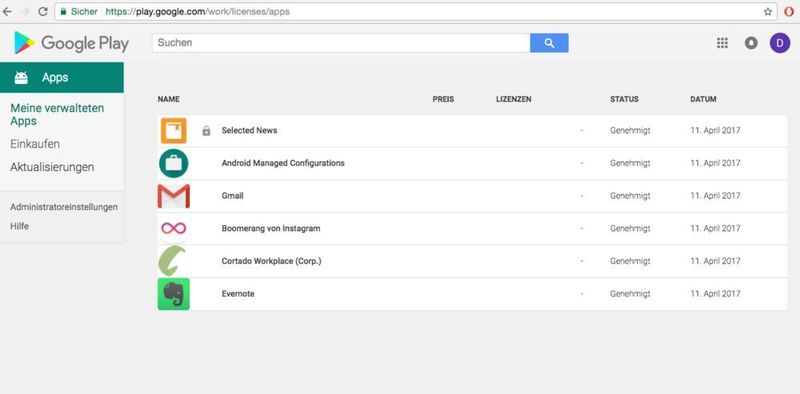Viewport: 800px width, 394px height.
Task: Reload the page with the browser refresh button
Action: (x=43, y=11)
